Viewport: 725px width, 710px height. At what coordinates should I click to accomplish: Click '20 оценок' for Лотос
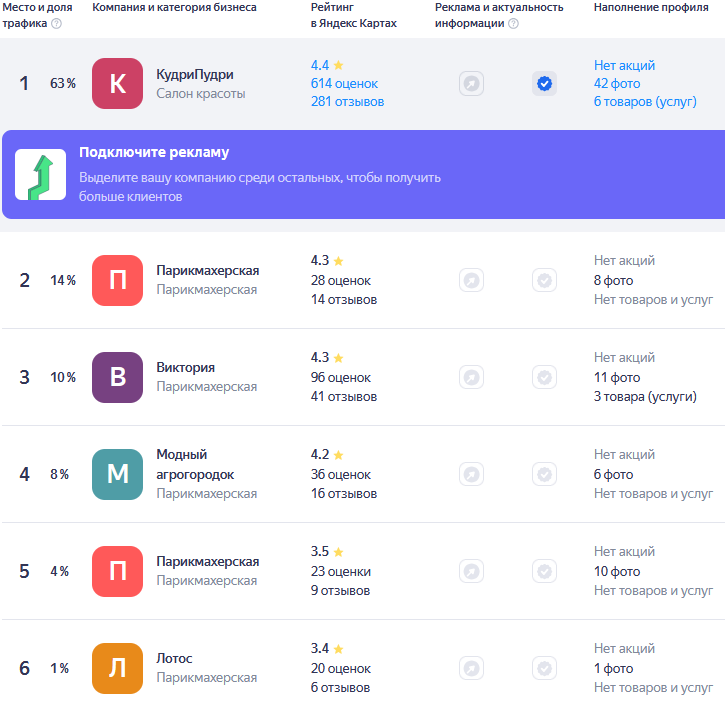(x=341, y=669)
